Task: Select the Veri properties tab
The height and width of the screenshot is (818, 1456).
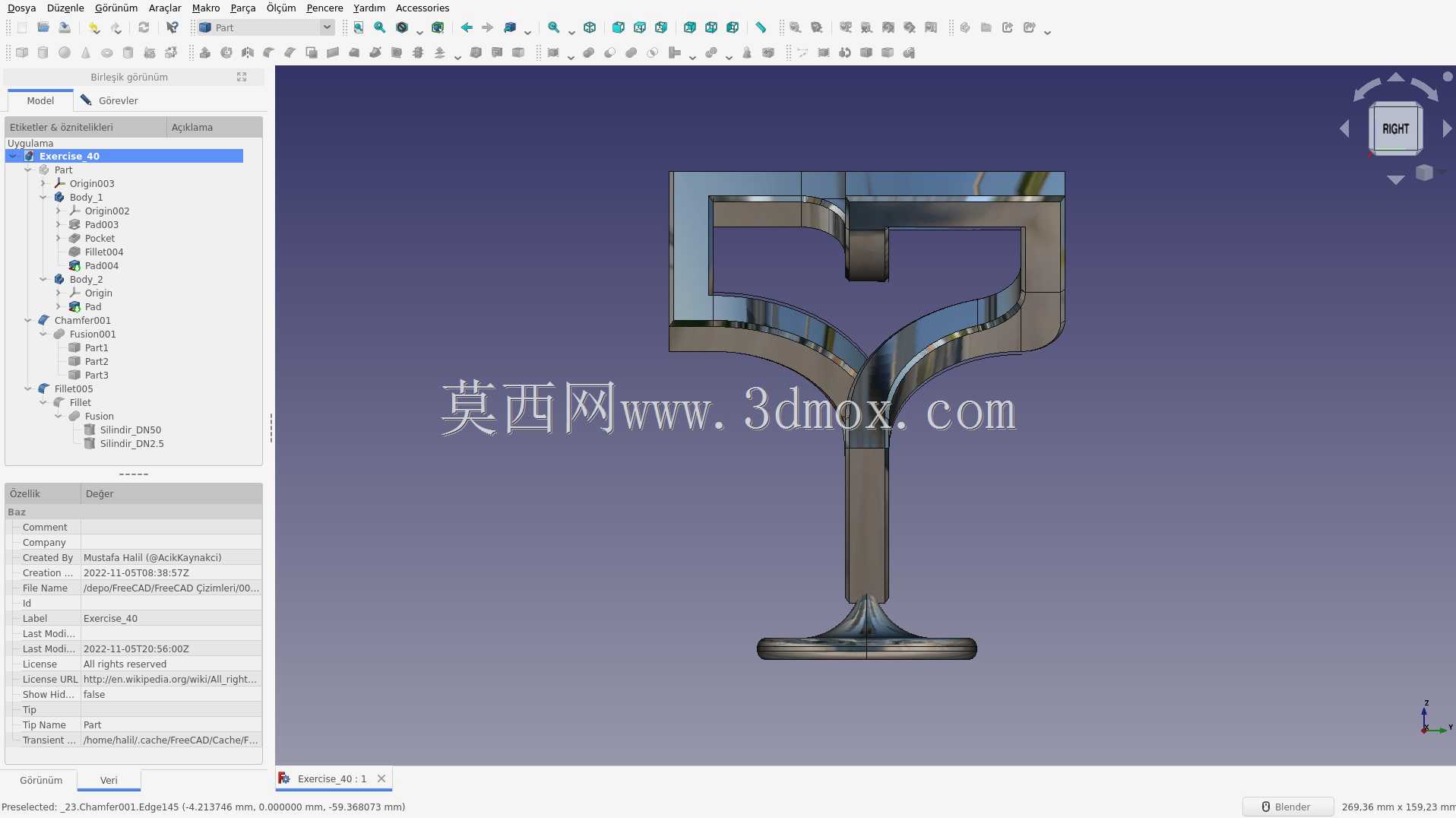Action: [x=109, y=780]
